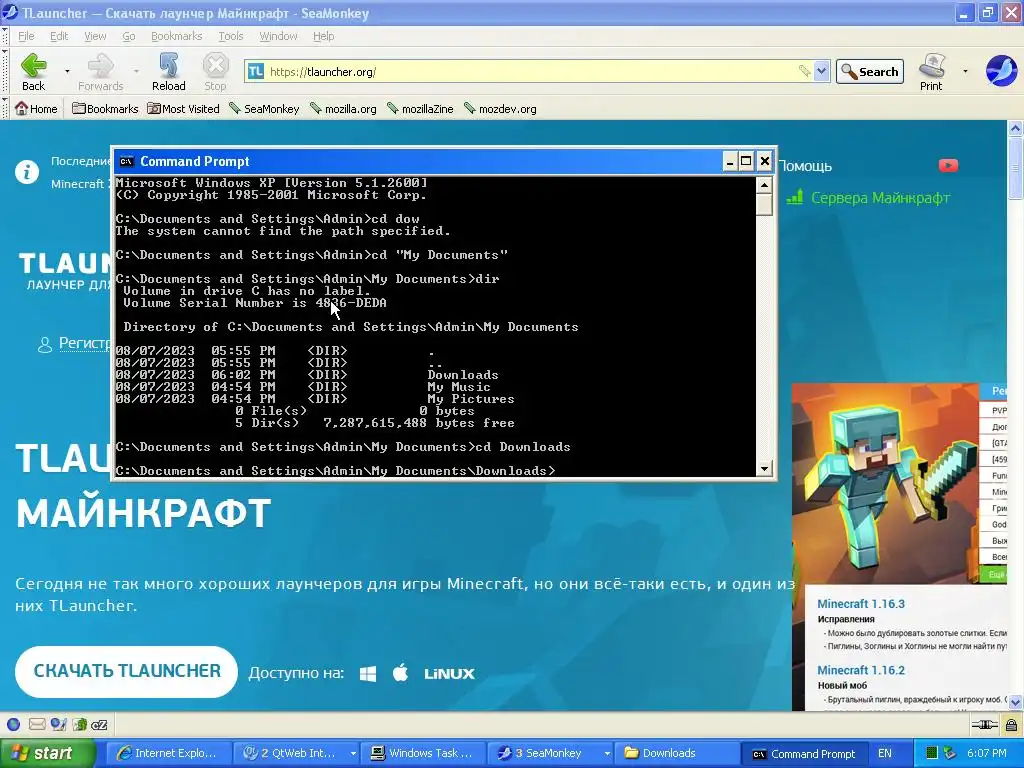Image resolution: width=1024 pixels, height=768 pixels.
Task: Open the mozilla.org bookmark
Action: pyautogui.click(x=344, y=108)
